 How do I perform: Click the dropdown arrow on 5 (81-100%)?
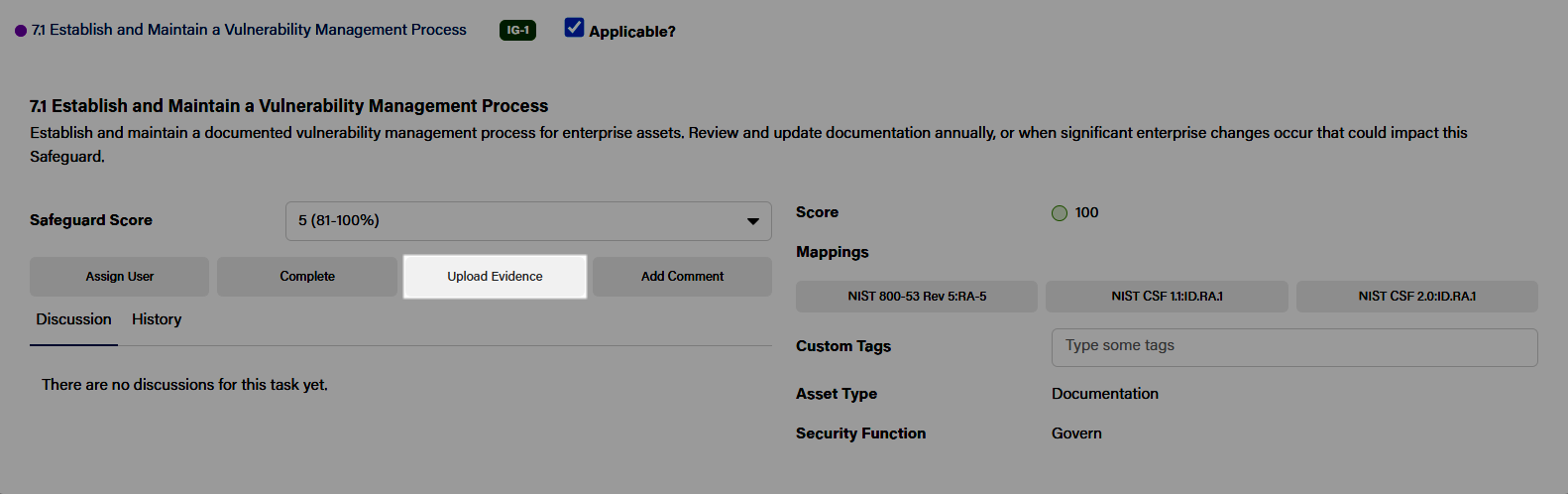(753, 221)
